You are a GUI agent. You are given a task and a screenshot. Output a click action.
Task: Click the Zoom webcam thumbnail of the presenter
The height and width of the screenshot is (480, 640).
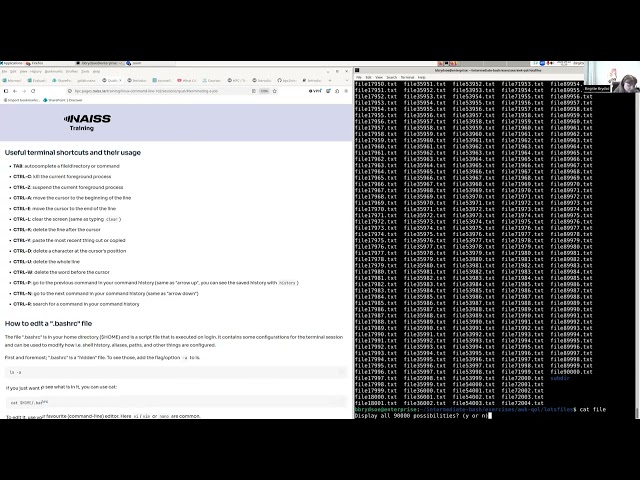pos(612,78)
